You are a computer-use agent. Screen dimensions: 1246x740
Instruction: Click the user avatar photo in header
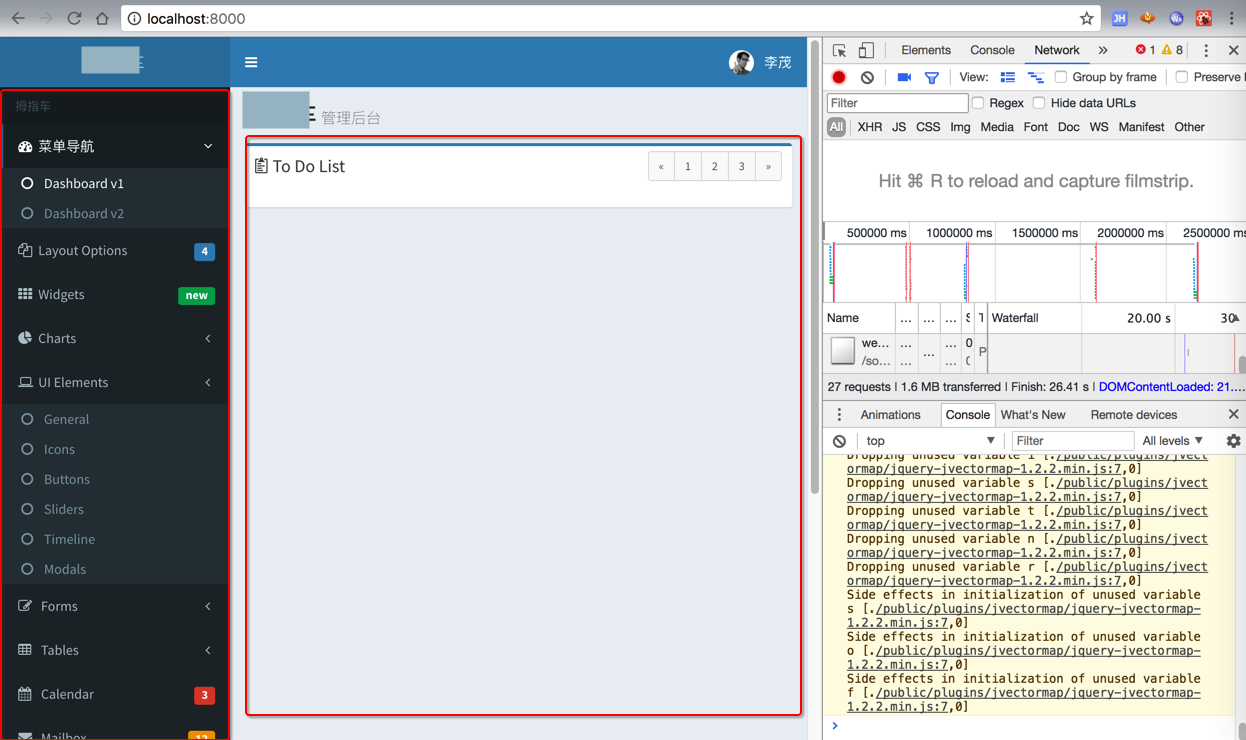tap(741, 62)
